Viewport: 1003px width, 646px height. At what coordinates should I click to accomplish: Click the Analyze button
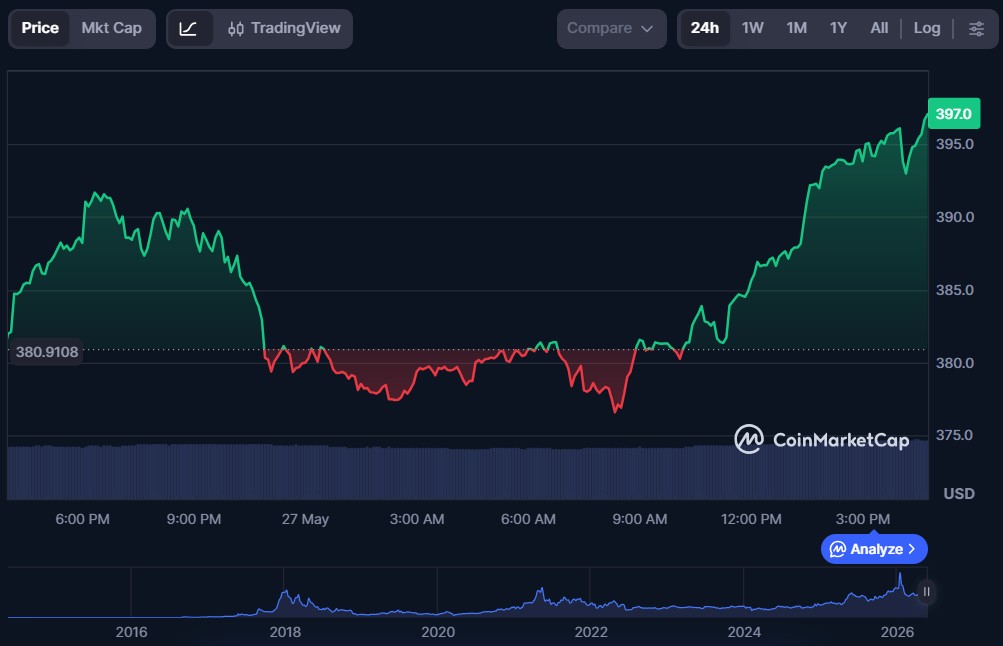[x=874, y=549]
